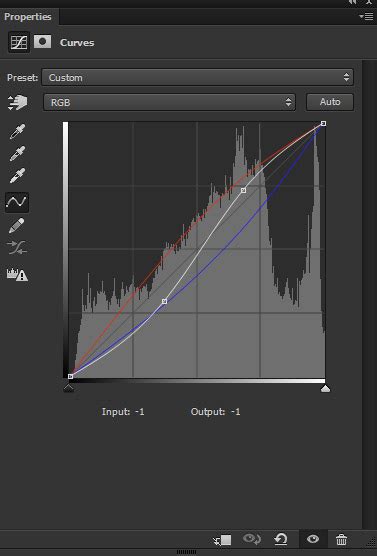Toggle layer visibility eye icon
The image size is (377, 556).
pos(313,539)
